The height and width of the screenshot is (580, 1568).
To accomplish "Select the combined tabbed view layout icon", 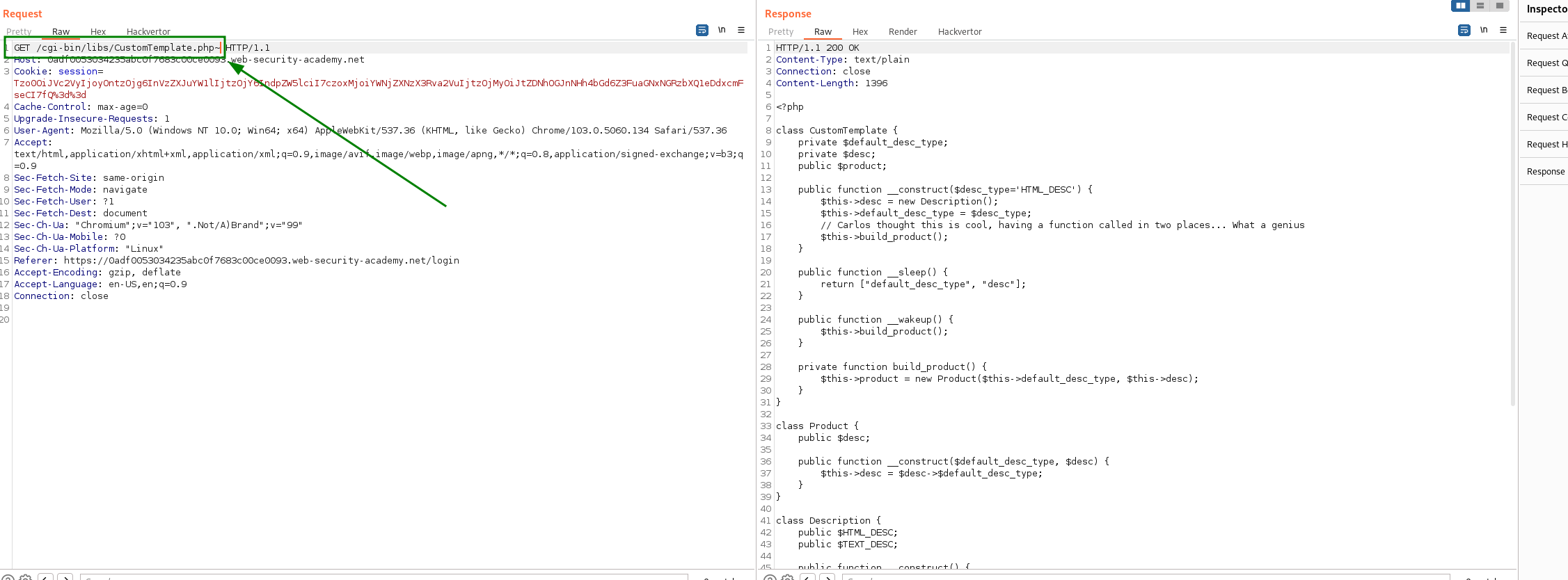I will click(1500, 6).
